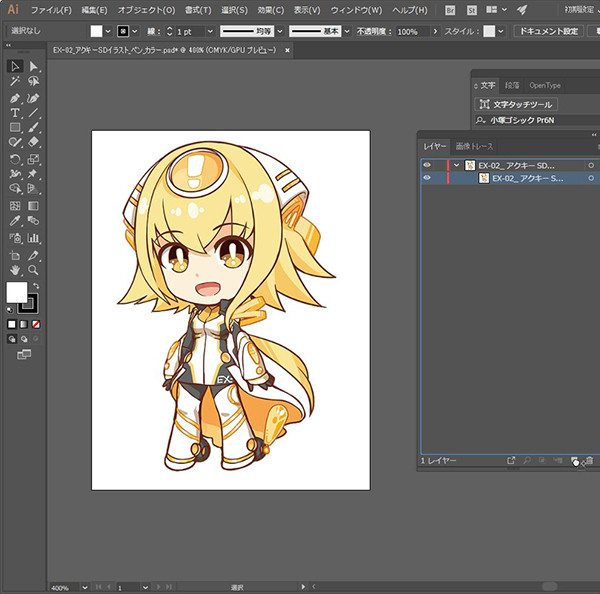This screenshot has width=600, height=594.
Task: Open the ファイル(F) menu
Action: point(51,10)
